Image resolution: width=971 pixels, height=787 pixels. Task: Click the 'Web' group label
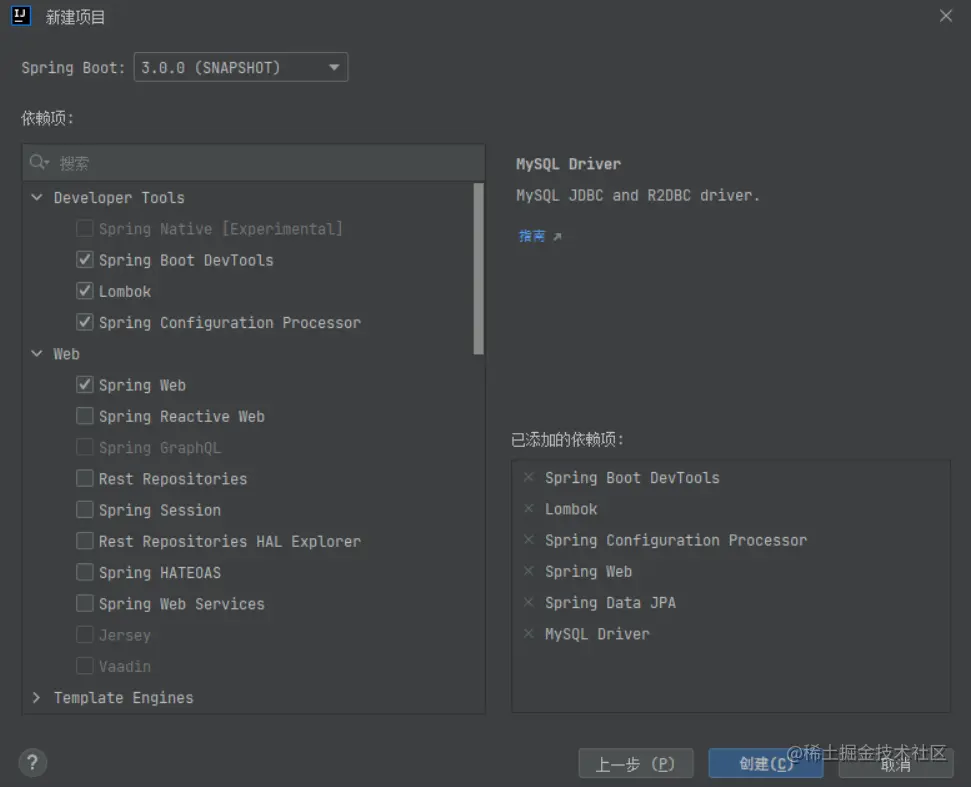click(x=66, y=354)
